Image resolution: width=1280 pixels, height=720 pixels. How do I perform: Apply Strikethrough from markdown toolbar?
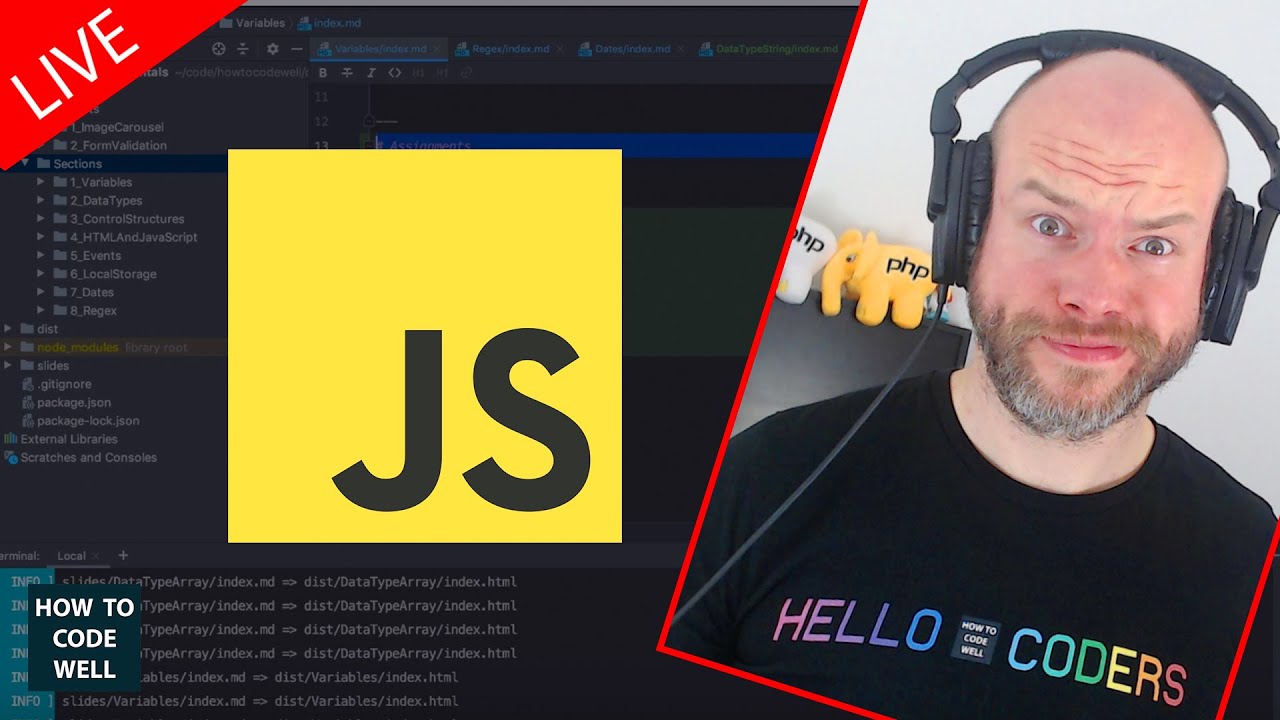pos(347,73)
